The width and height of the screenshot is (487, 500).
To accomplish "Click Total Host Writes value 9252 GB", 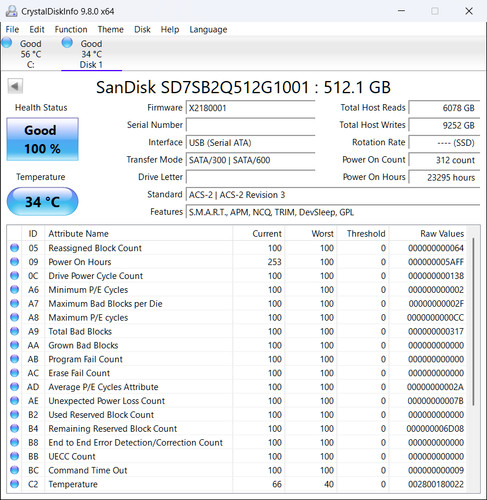I will [444, 125].
